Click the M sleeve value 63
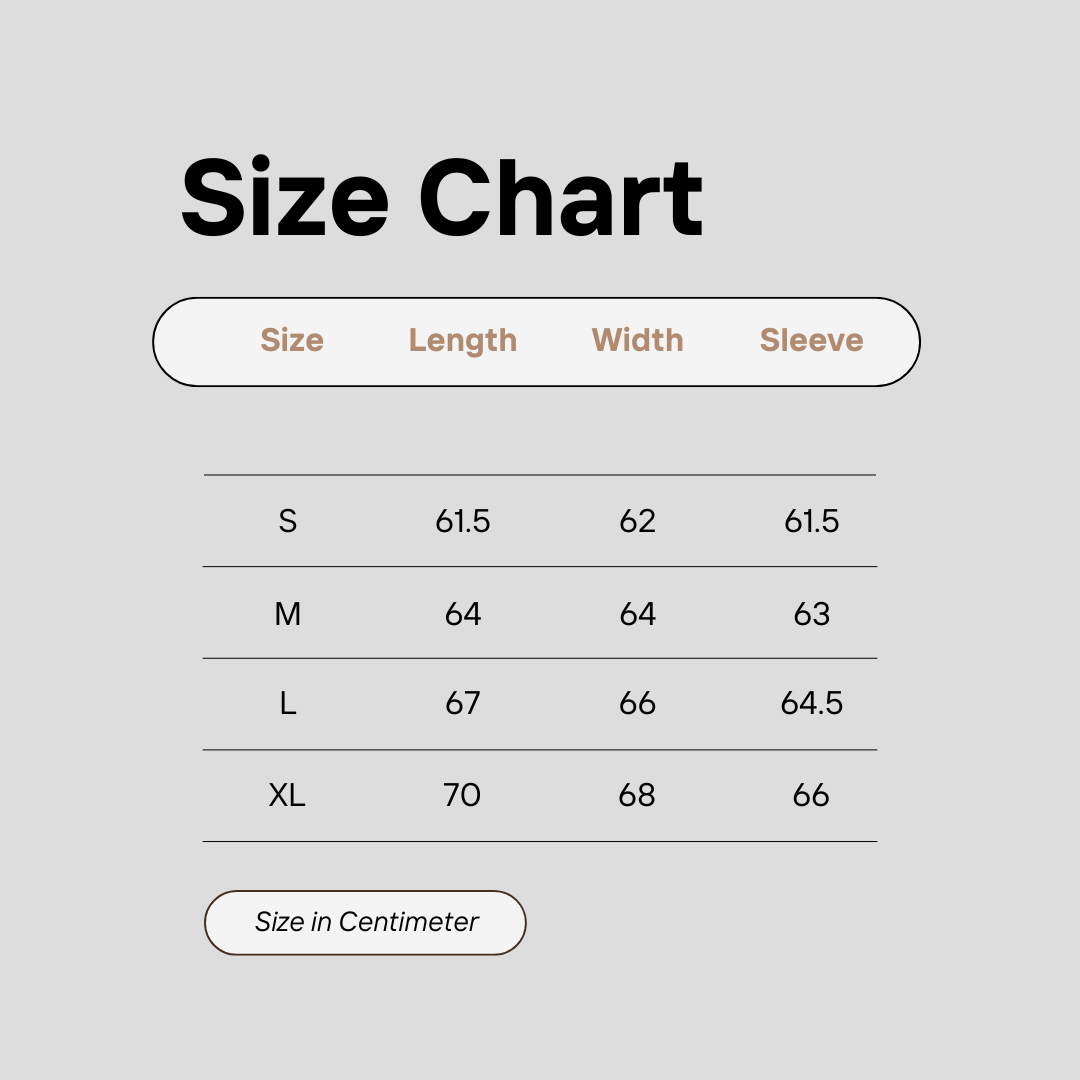The width and height of the screenshot is (1080, 1080). tap(811, 614)
